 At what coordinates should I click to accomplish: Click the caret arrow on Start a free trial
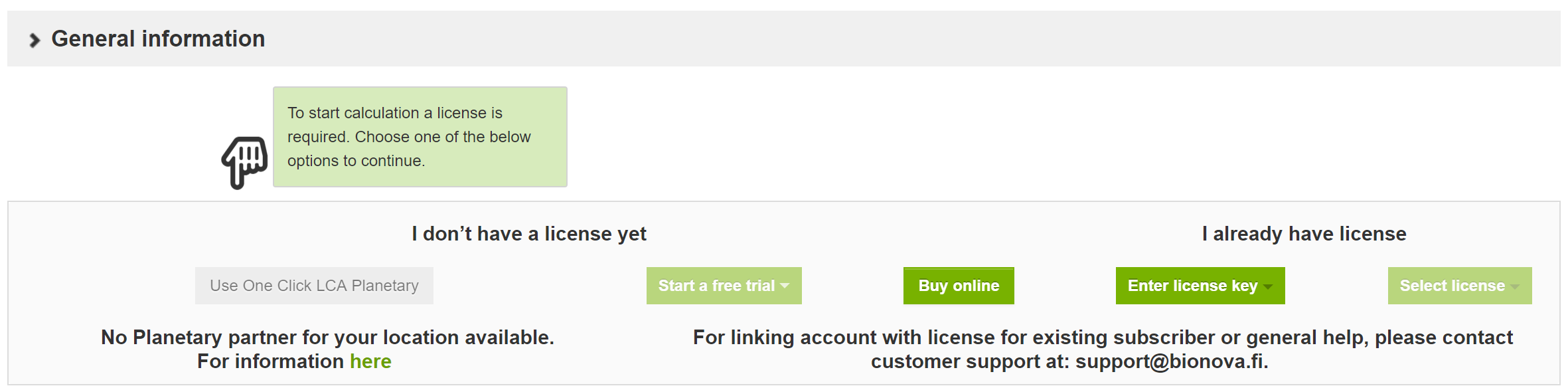(x=785, y=286)
